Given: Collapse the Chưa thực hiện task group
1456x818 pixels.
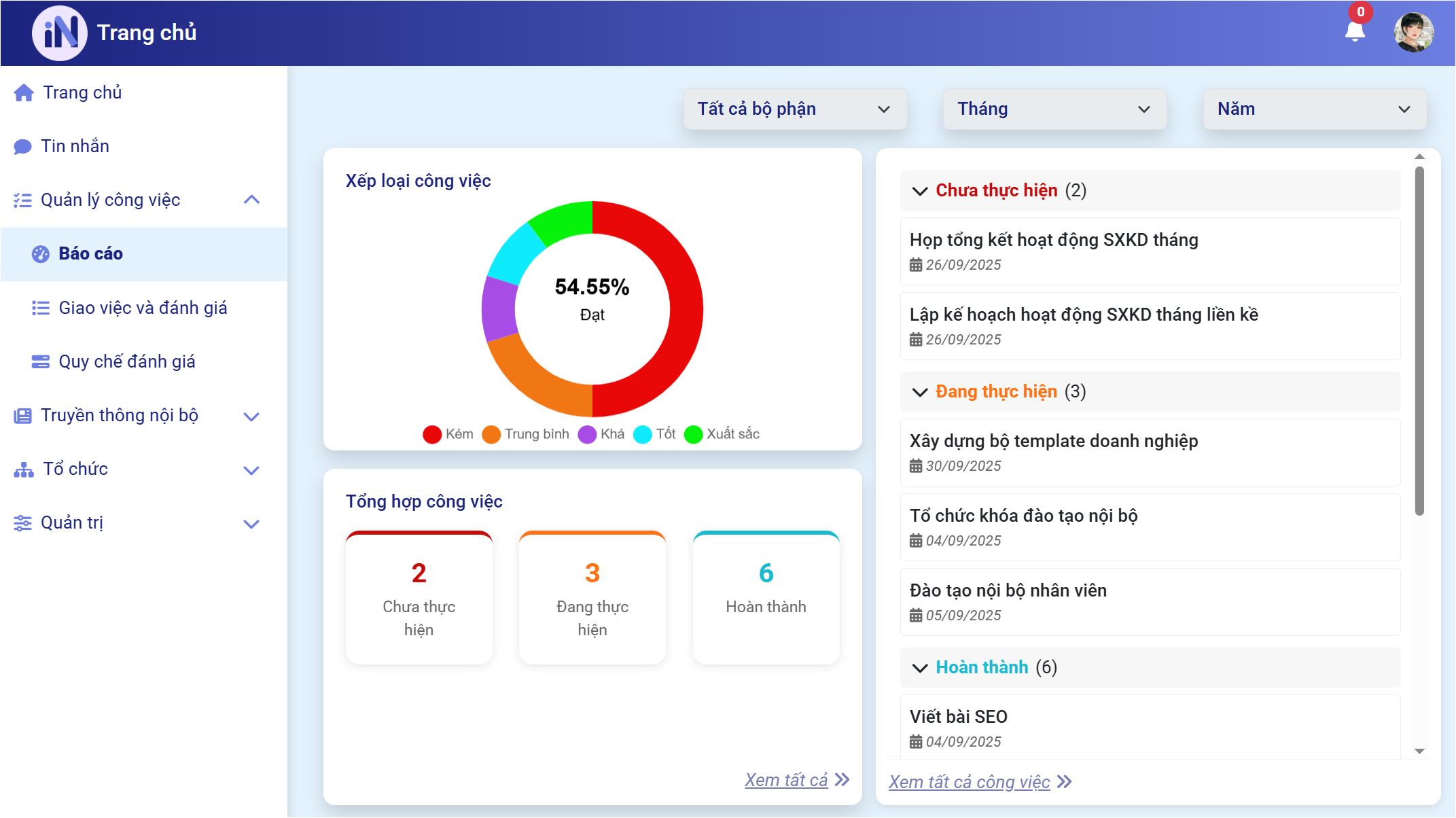Looking at the screenshot, I should pyautogui.click(x=920, y=191).
